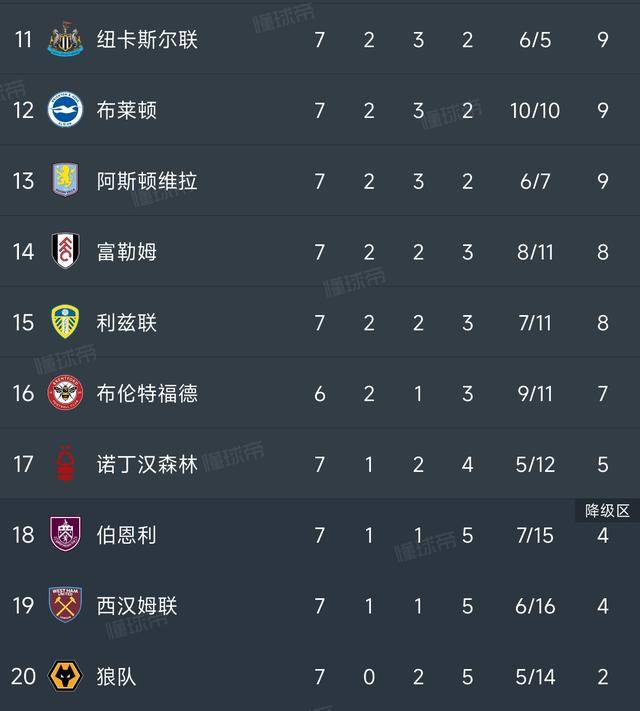This screenshot has width=640, height=711.
Task: Click the Brighton club crest
Action: (x=66, y=110)
